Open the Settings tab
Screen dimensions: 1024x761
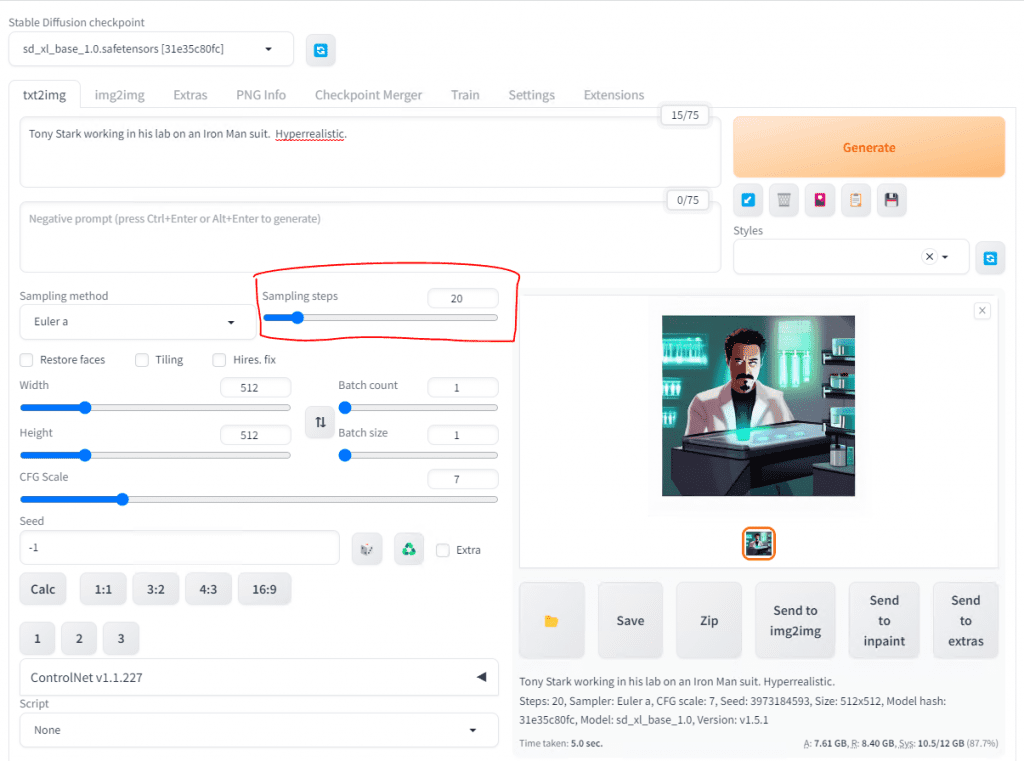(532, 95)
